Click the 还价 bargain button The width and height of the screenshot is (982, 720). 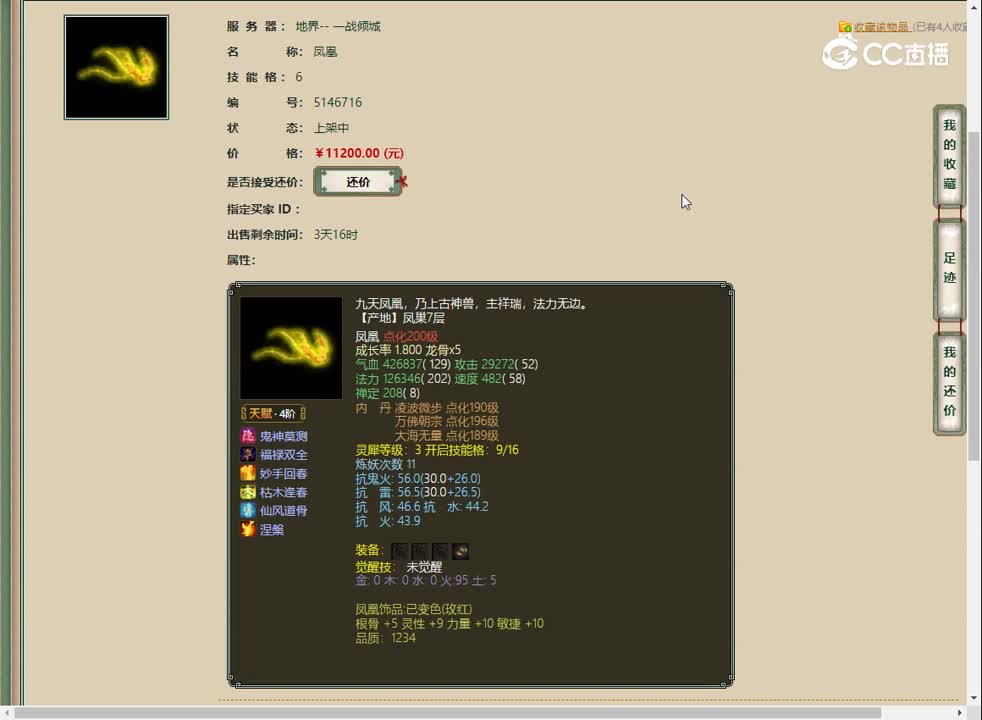click(358, 182)
